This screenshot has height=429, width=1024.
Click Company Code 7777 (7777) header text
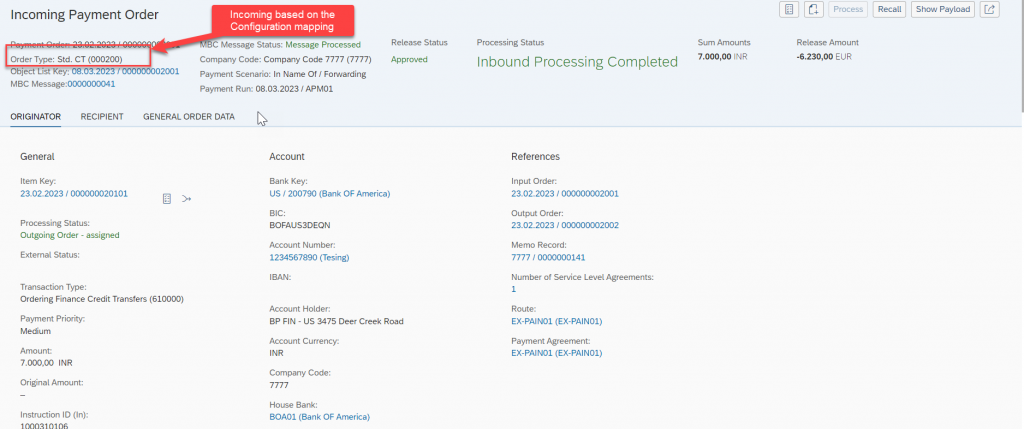[285, 59]
